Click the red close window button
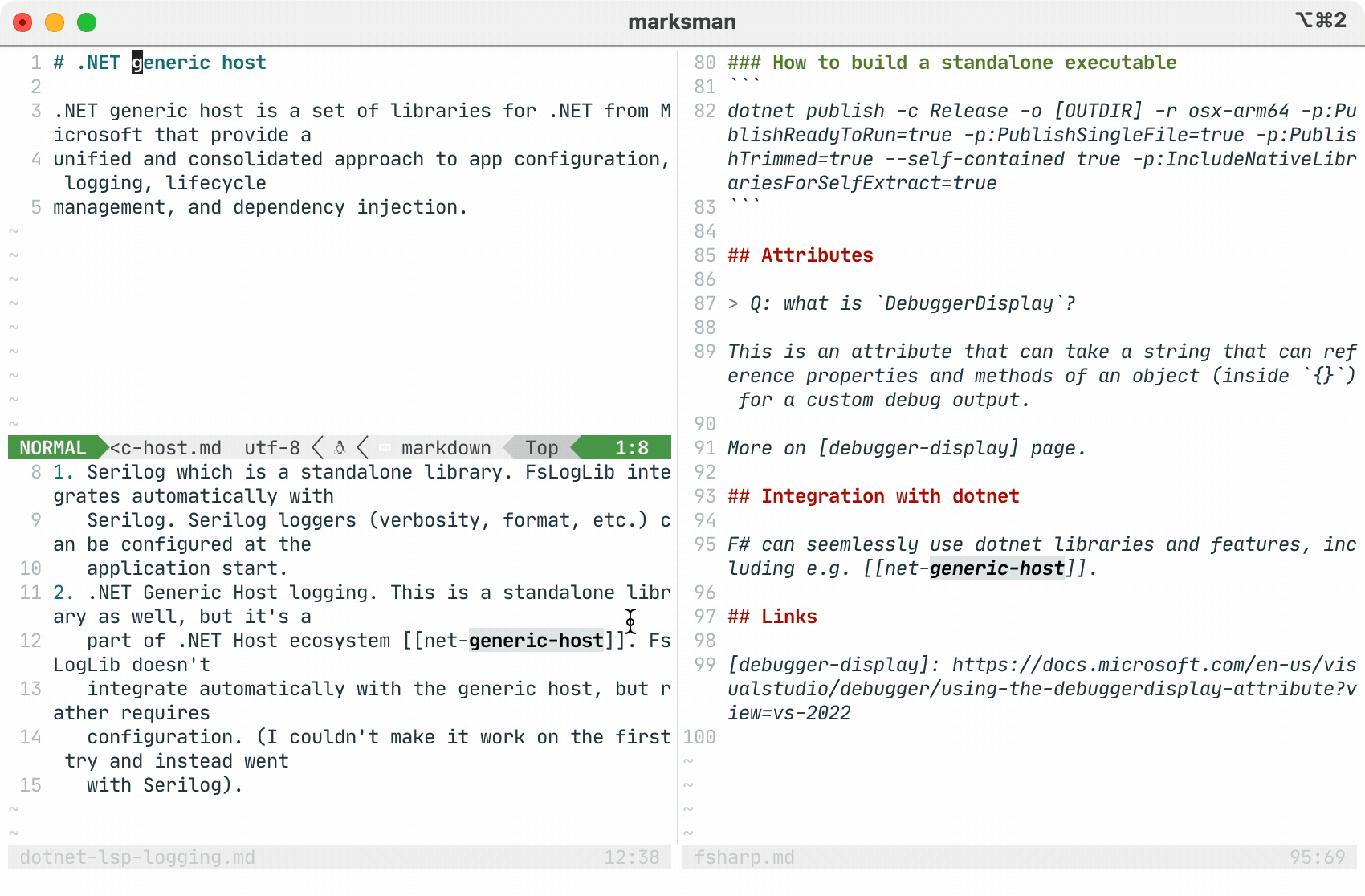The width and height of the screenshot is (1365, 896). pos(22,22)
